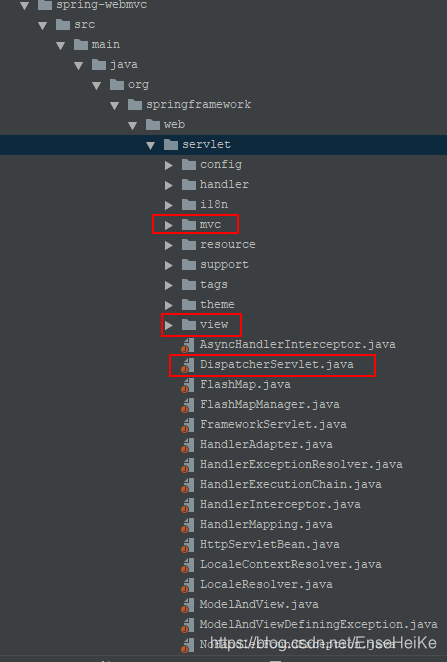Viewport: 447px width, 662px height.
Task: Click the handler folder icon
Action: [x=189, y=184]
